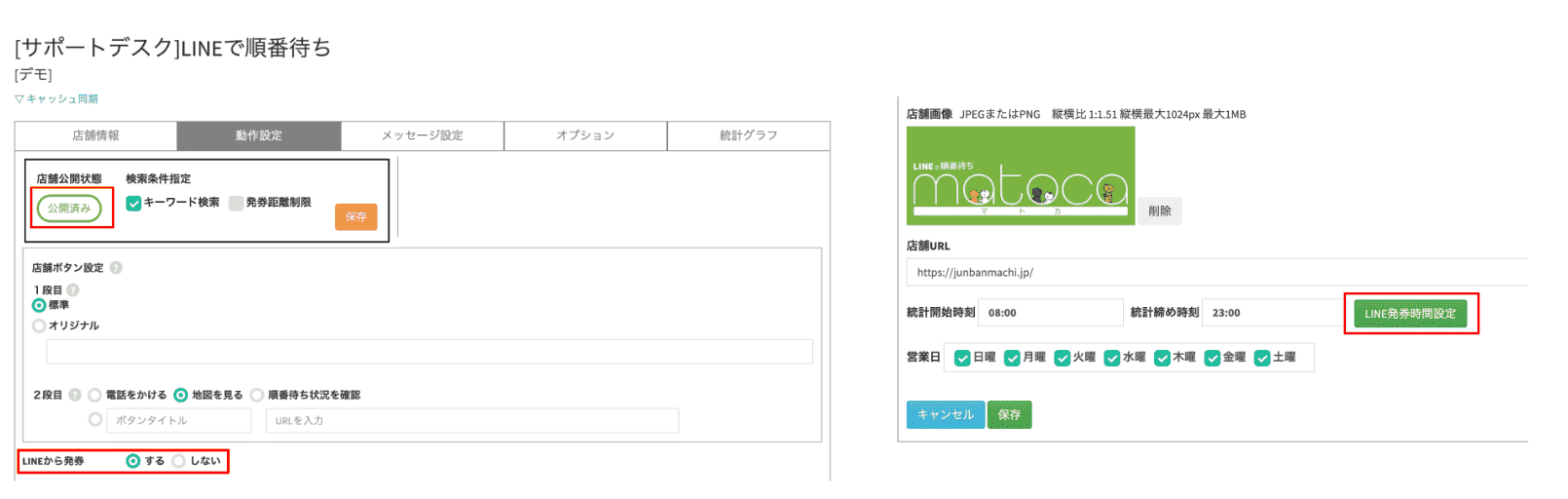Toggle the 月曜 business day checkbox

pyautogui.click(x=1012, y=358)
